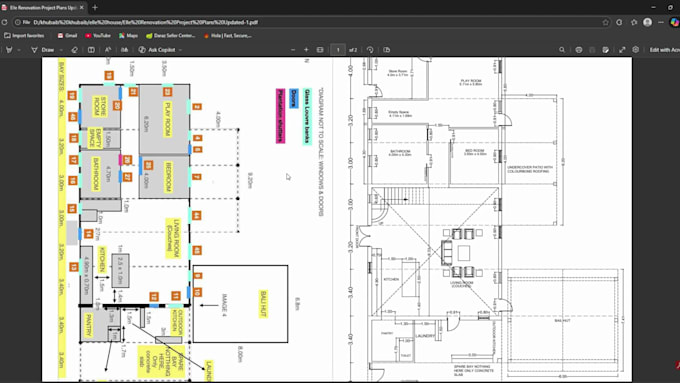Start Read aloud for the PDF

tap(108, 50)
